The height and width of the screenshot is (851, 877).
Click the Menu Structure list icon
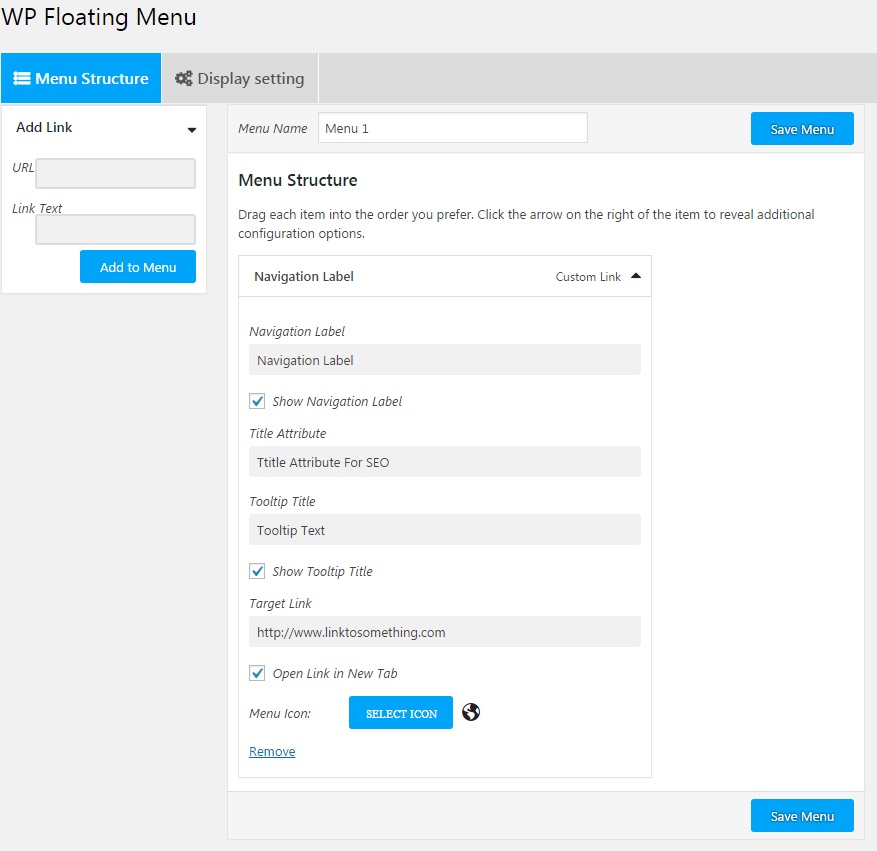(22, 78)
